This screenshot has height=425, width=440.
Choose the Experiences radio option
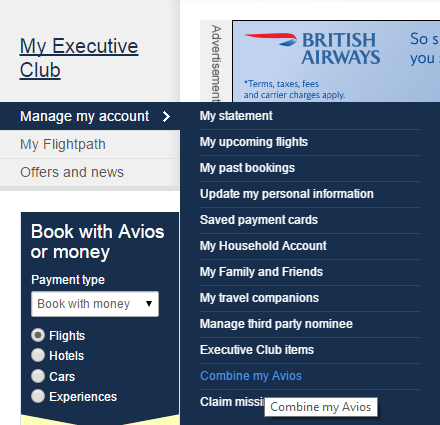tap(38, 396)
